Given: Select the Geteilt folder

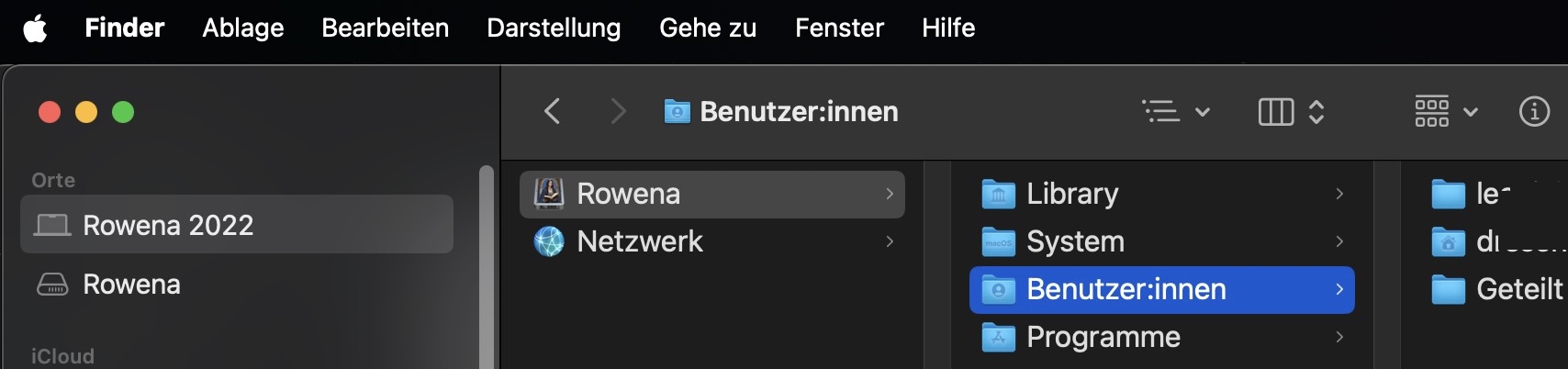Looking at the screenshot, I should [x=1518, y=289].
